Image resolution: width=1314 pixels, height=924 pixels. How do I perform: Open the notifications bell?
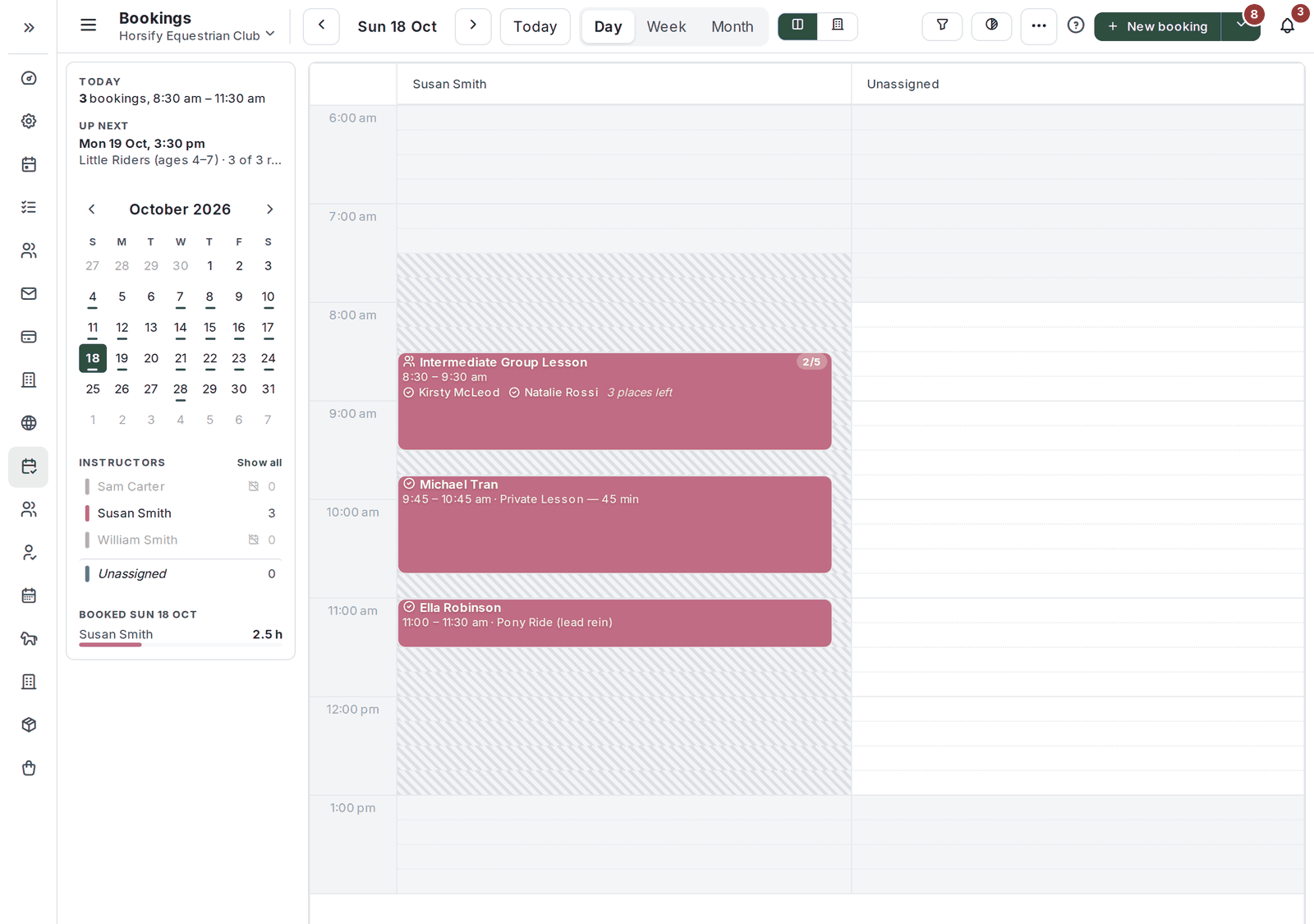(x=1288, y=25)
